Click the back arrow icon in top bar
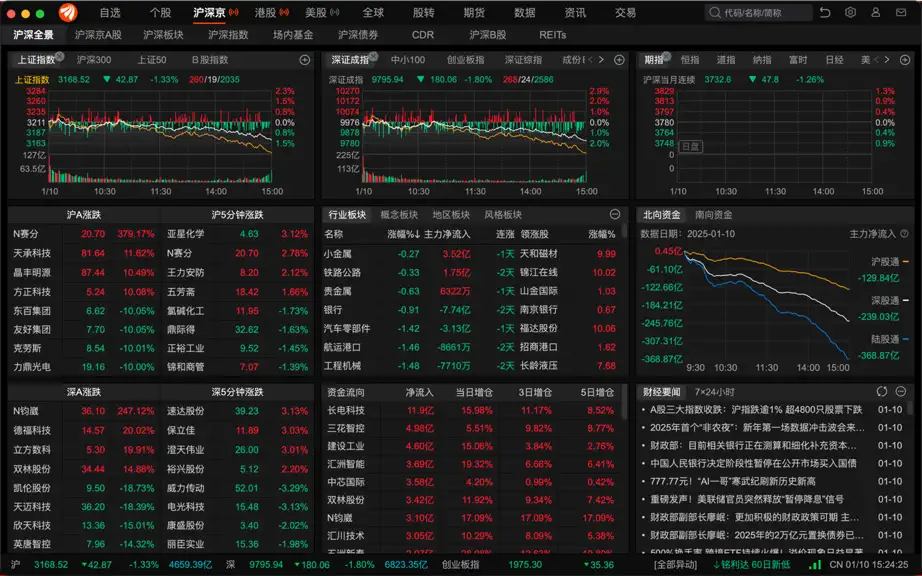 pos(825,12)
